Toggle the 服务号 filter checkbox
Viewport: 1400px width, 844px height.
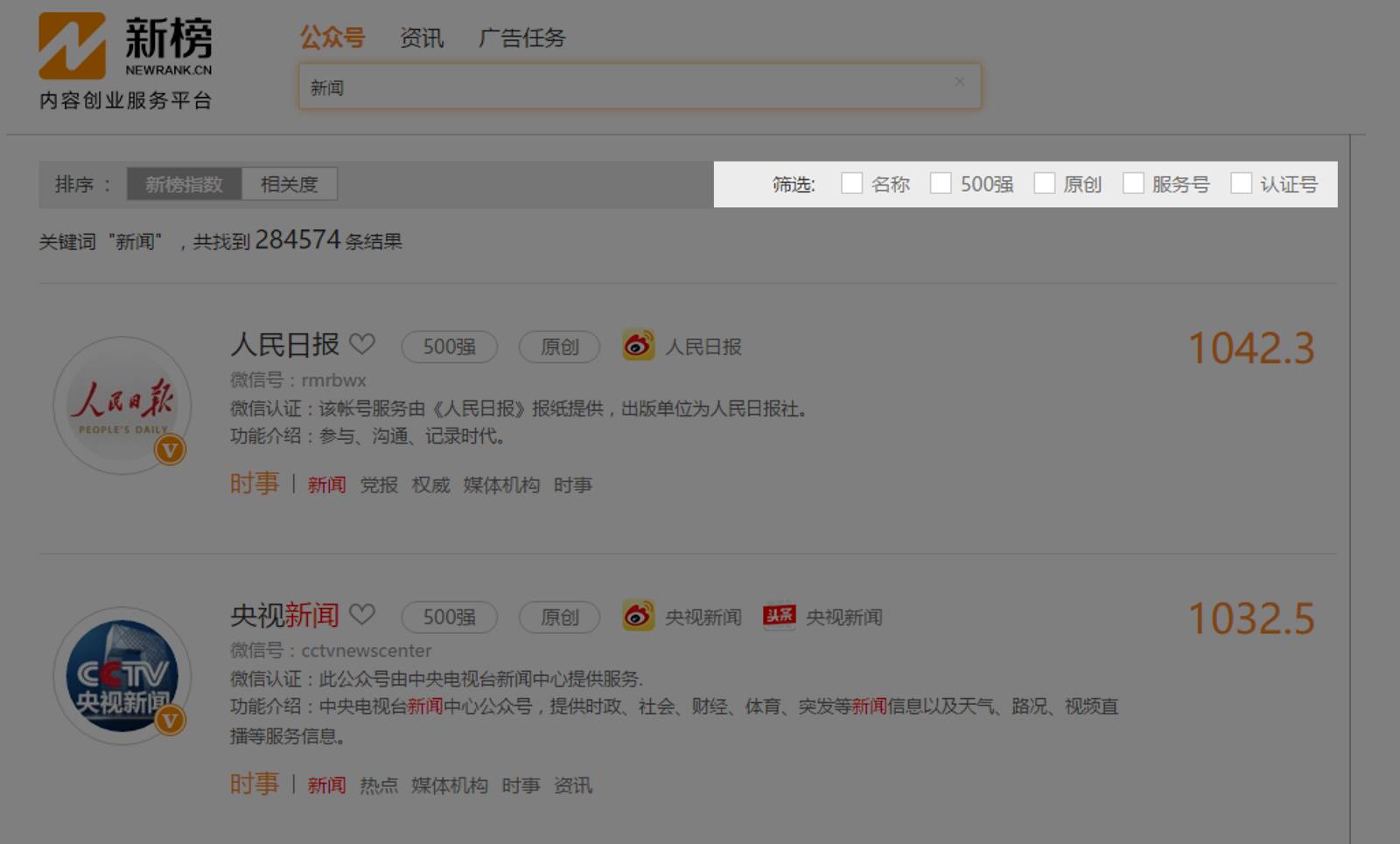(x=1133, y=183)
